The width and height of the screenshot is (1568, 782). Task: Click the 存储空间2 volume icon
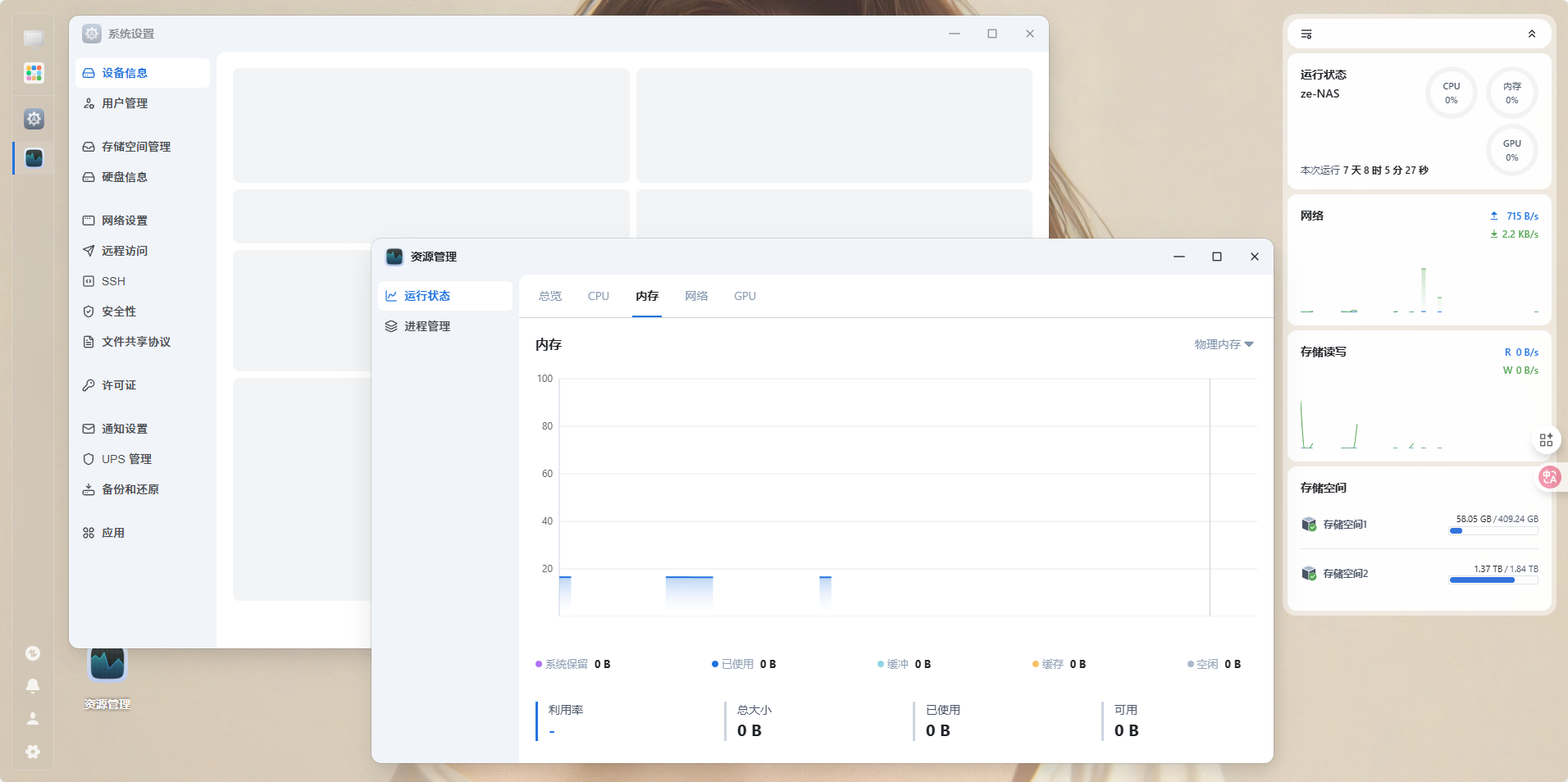pyautogui.click(x=1309, y=574)
